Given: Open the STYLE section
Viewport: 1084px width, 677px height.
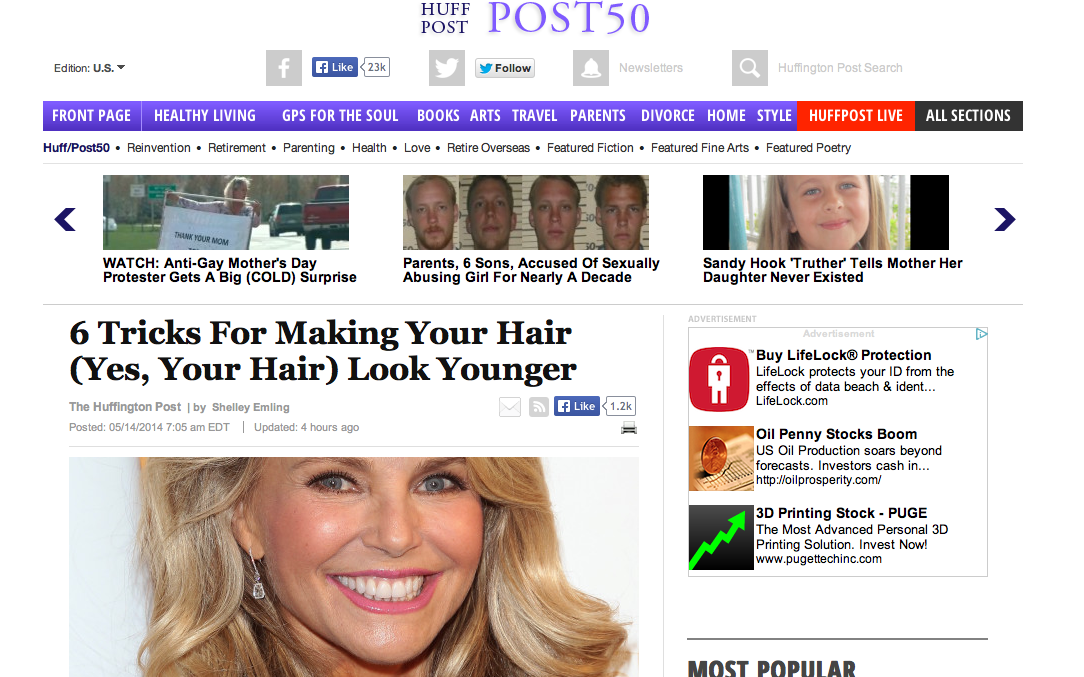Looking at the screenshot, I should click(x=774, y=115).
